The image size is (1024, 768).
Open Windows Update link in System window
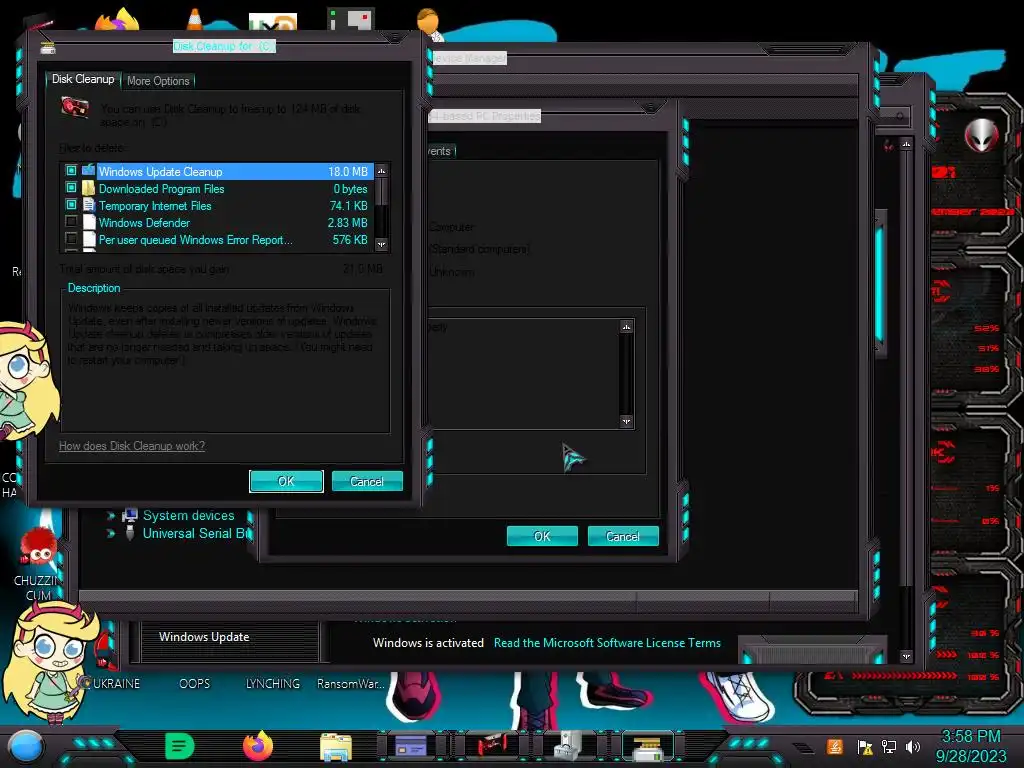(x=204, y=637)
